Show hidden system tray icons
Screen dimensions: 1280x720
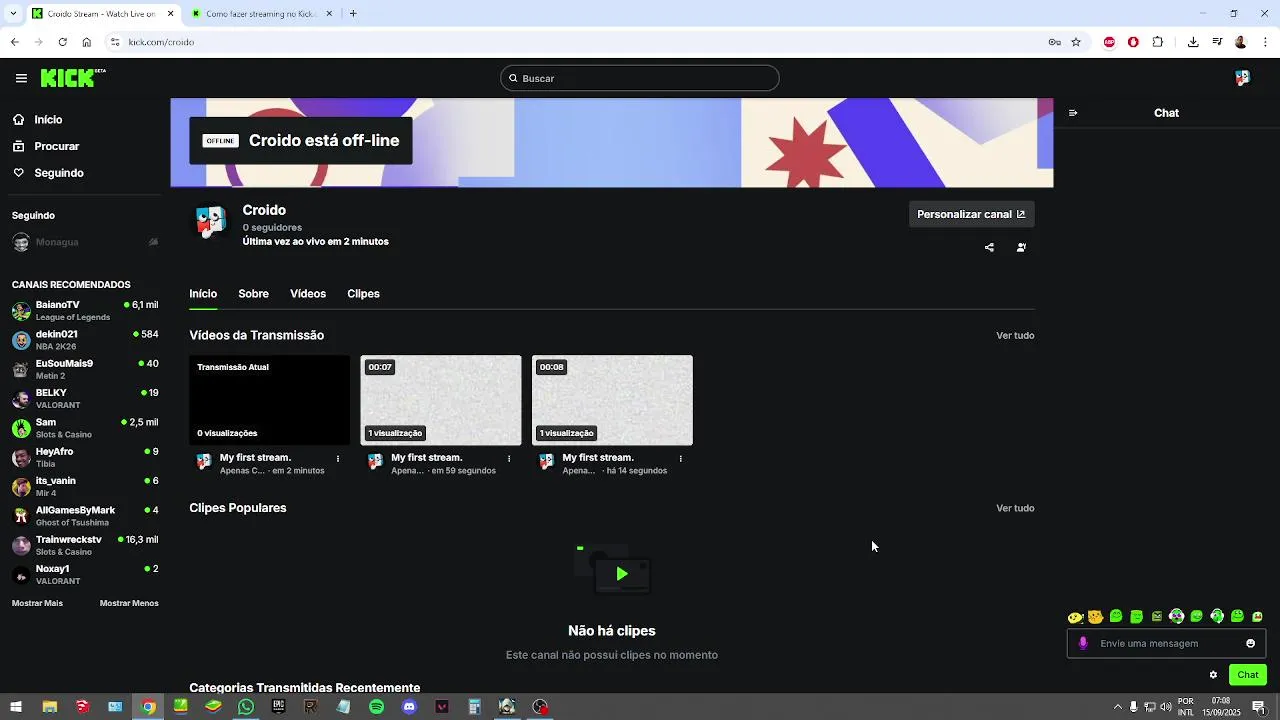click(x=1117, y=707)
